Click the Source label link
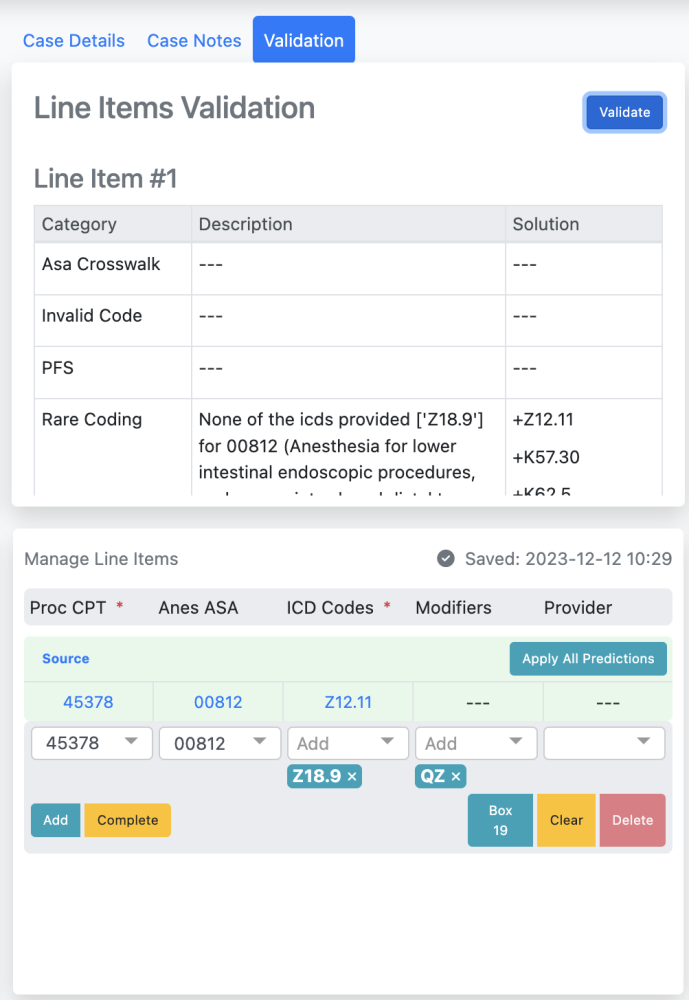 click(64, 658)
